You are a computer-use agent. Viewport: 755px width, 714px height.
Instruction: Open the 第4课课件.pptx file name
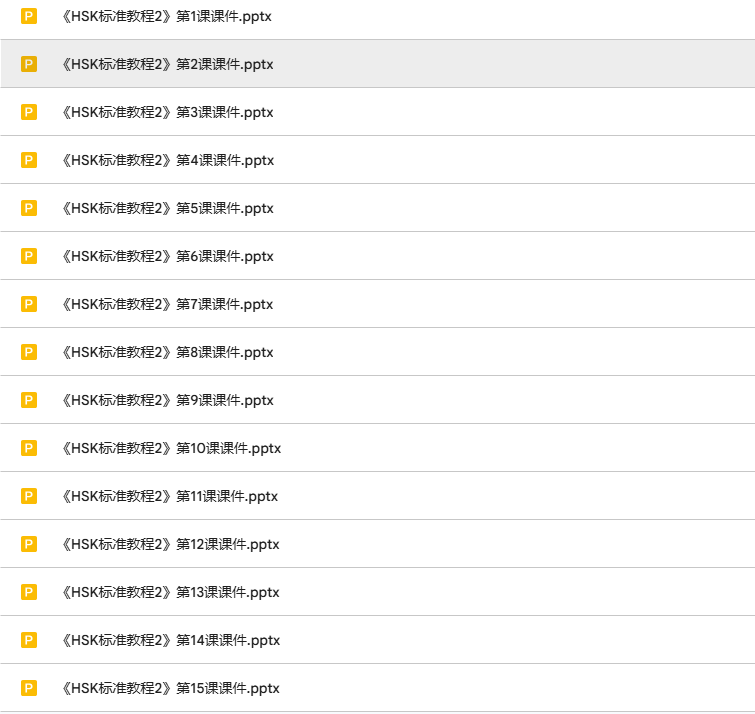pos(167,160)
